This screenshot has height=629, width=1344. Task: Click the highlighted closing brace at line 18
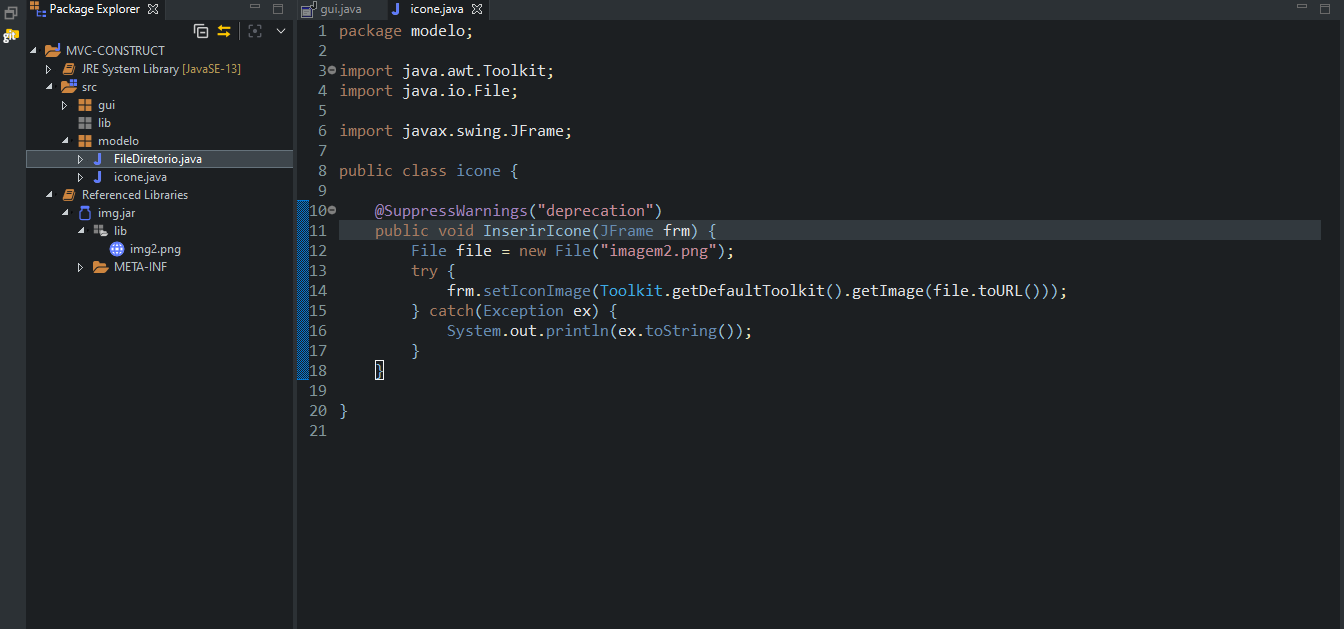coord(379,371)
